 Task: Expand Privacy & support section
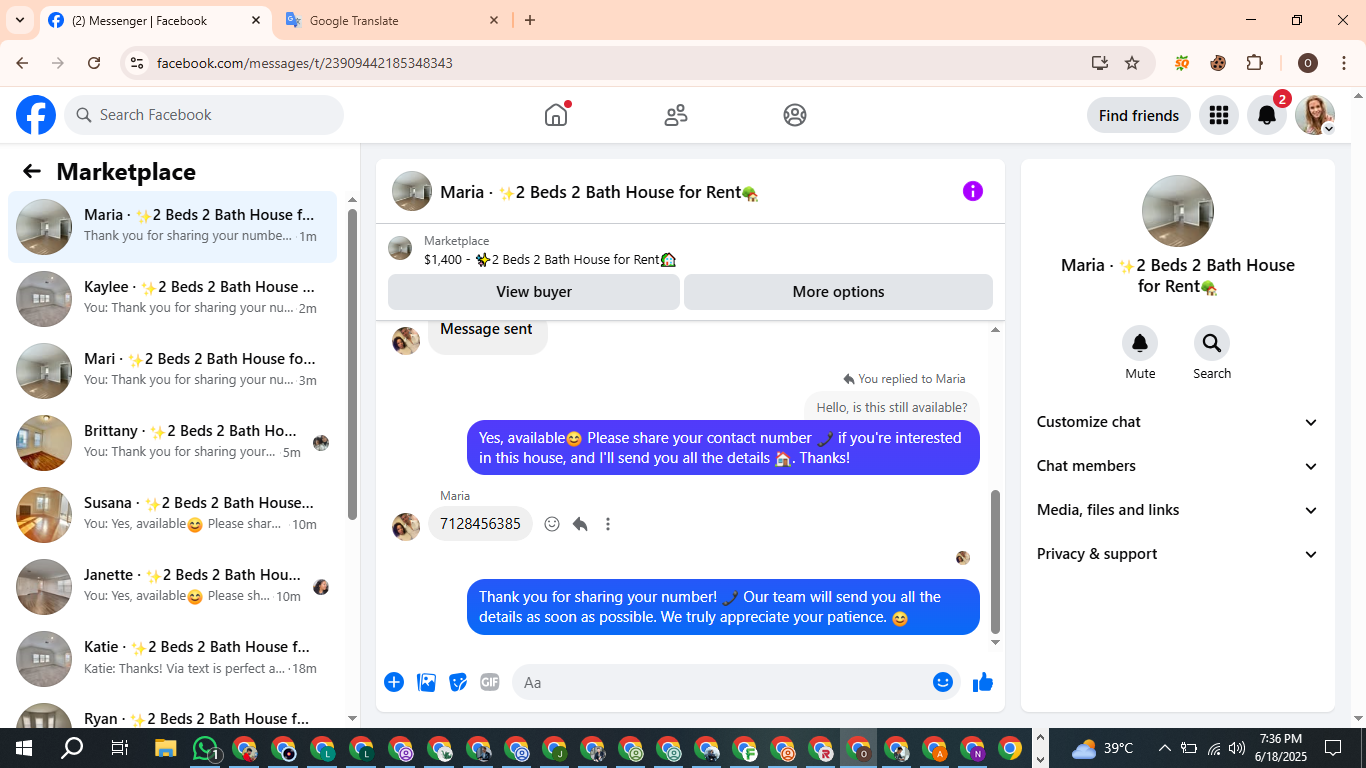point(1178,554)
